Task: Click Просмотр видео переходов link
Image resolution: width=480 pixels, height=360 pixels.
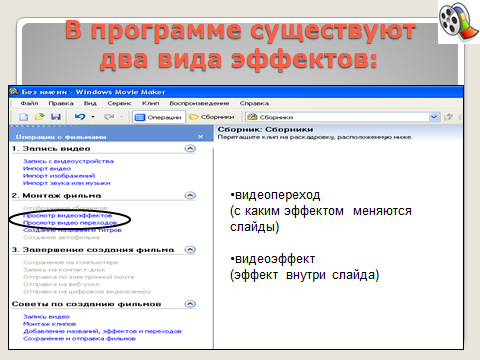Action: pos(70,223)
